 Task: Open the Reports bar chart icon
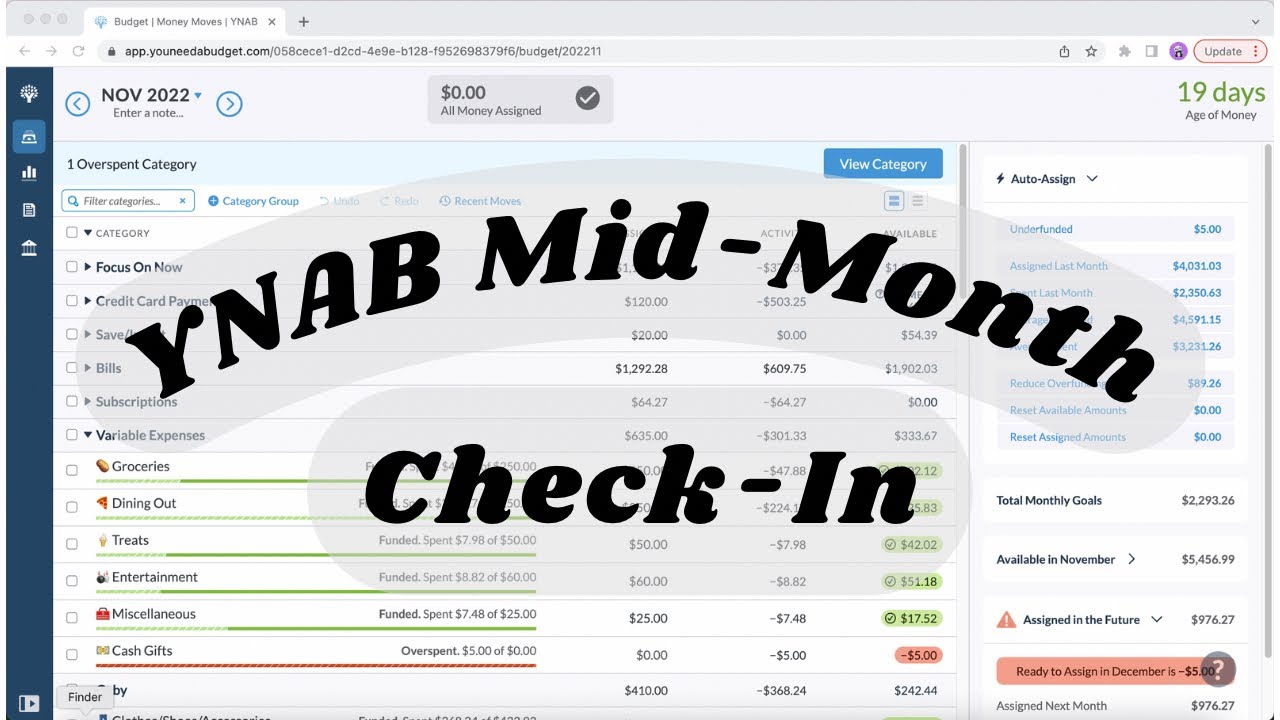coord(29,172)
